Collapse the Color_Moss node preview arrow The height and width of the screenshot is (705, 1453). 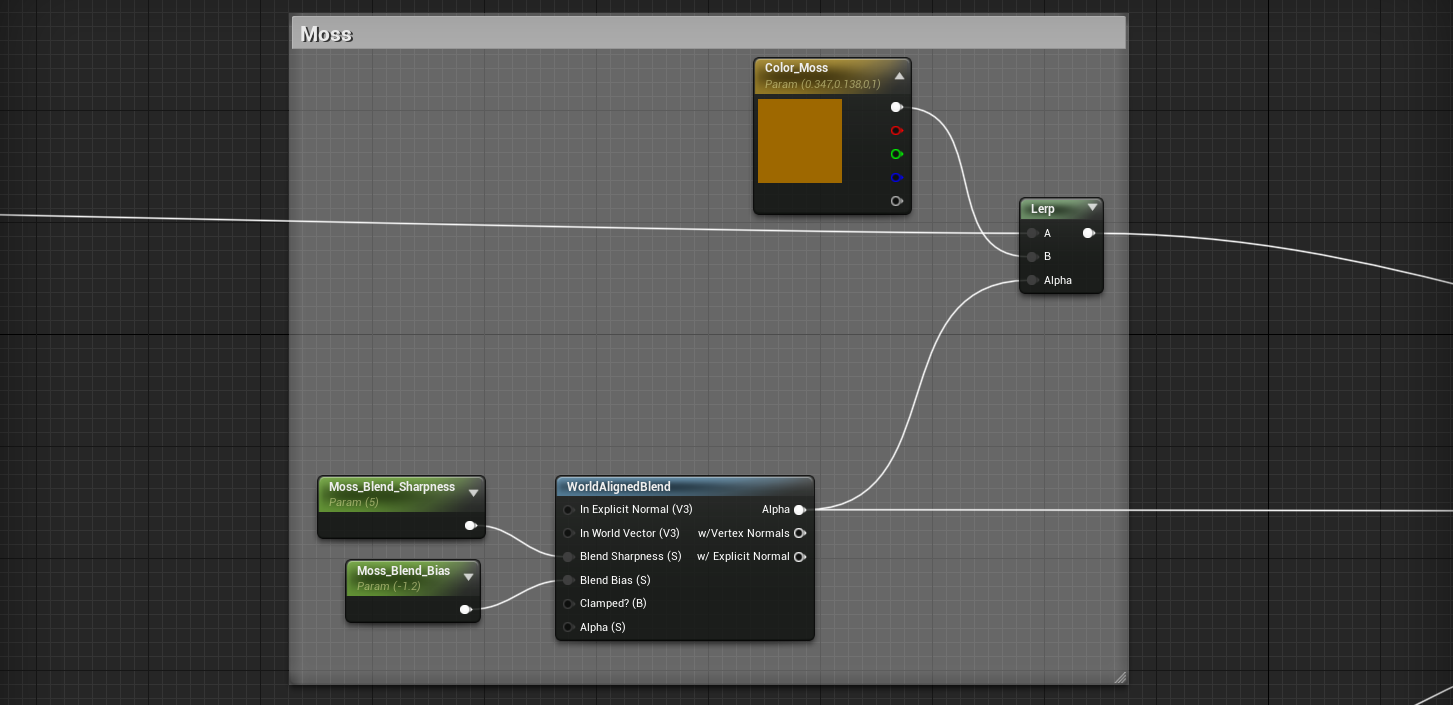point(899,76)
